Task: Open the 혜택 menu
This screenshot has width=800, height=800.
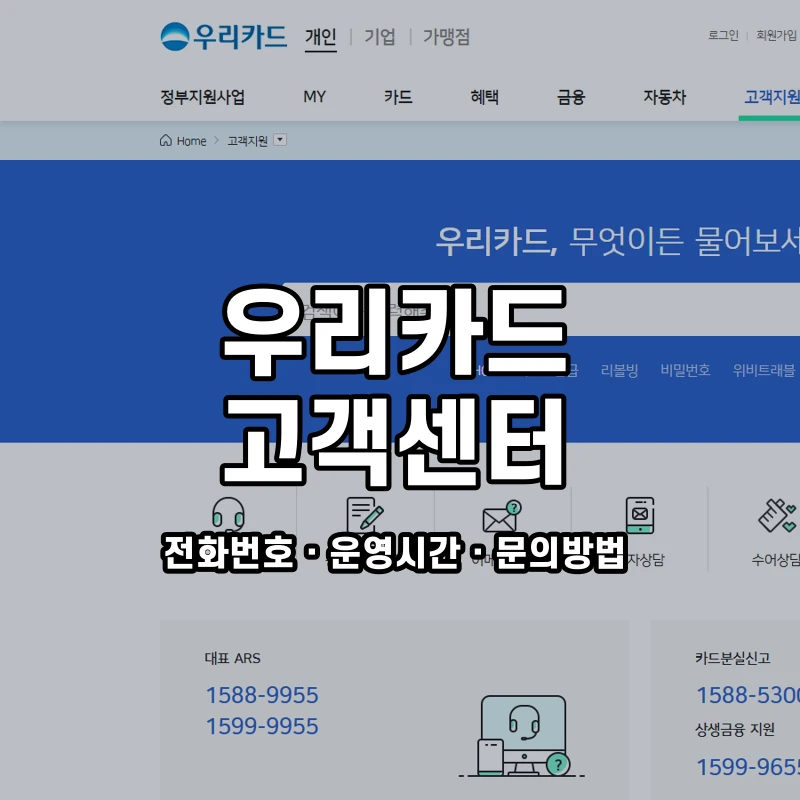Action: click(484, 97)
